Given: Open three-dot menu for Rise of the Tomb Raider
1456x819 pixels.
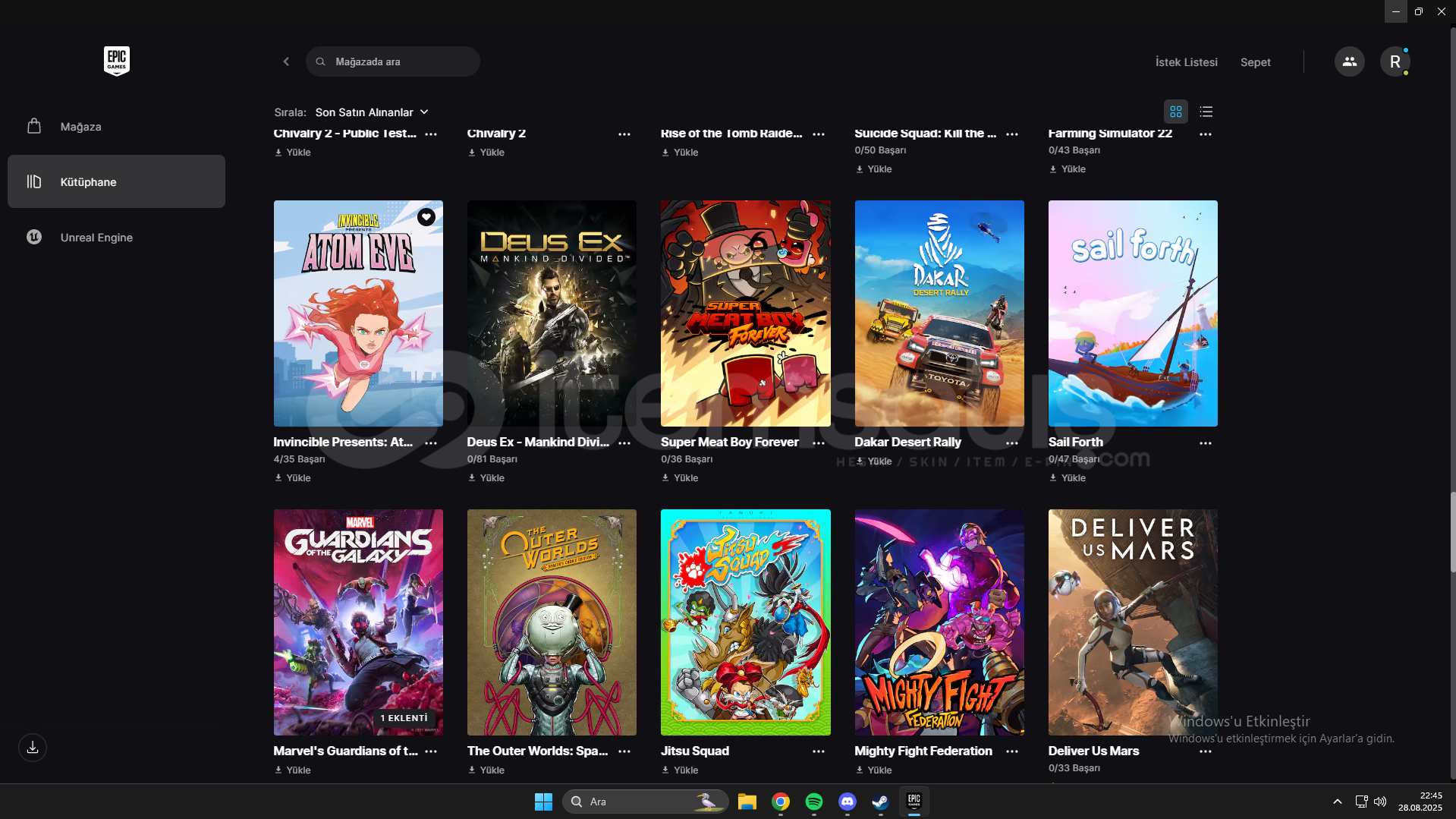Looking at the screenshot, I should (819, 134).
